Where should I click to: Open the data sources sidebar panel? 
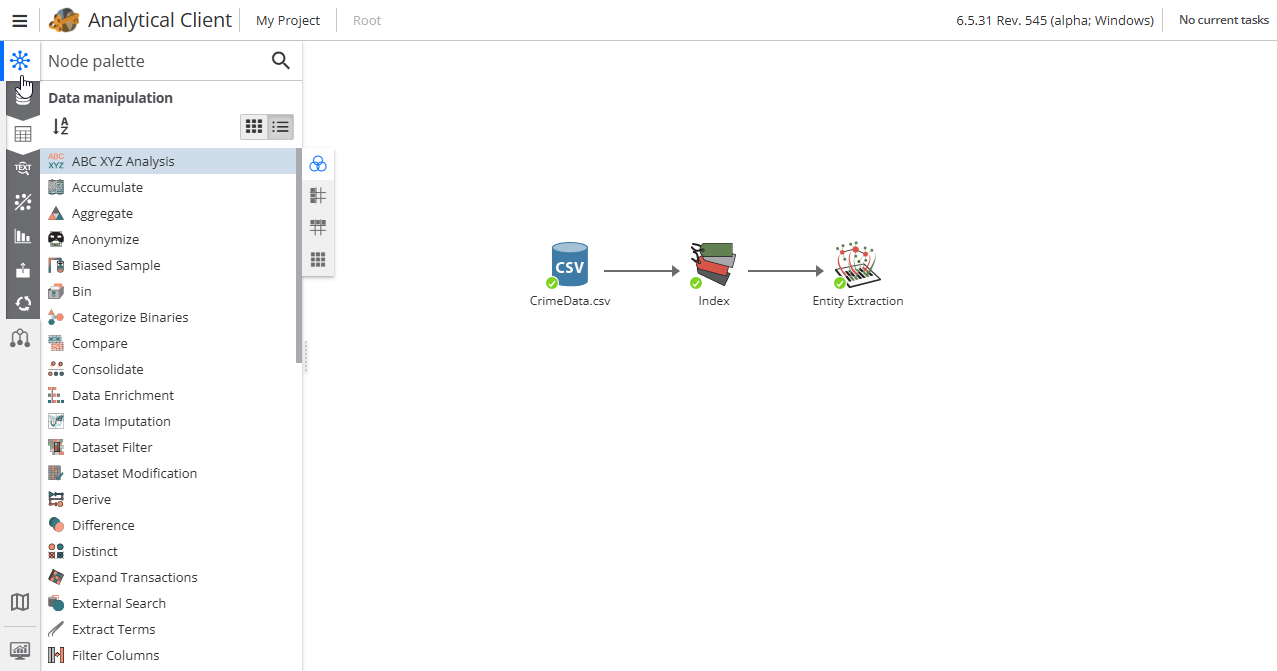(x=21, y=97)
